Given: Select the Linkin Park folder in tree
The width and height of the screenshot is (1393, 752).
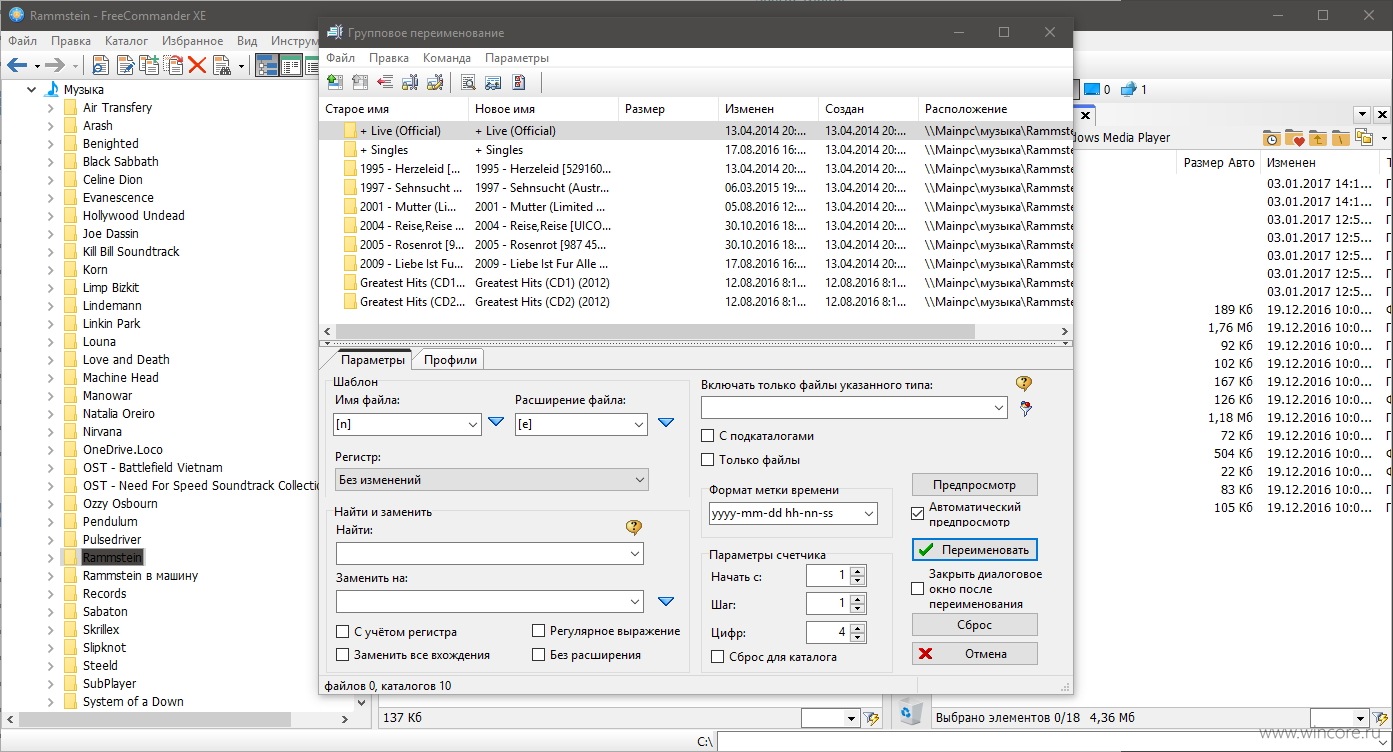Looking at the screenshot, I should [x=112, y=324].
